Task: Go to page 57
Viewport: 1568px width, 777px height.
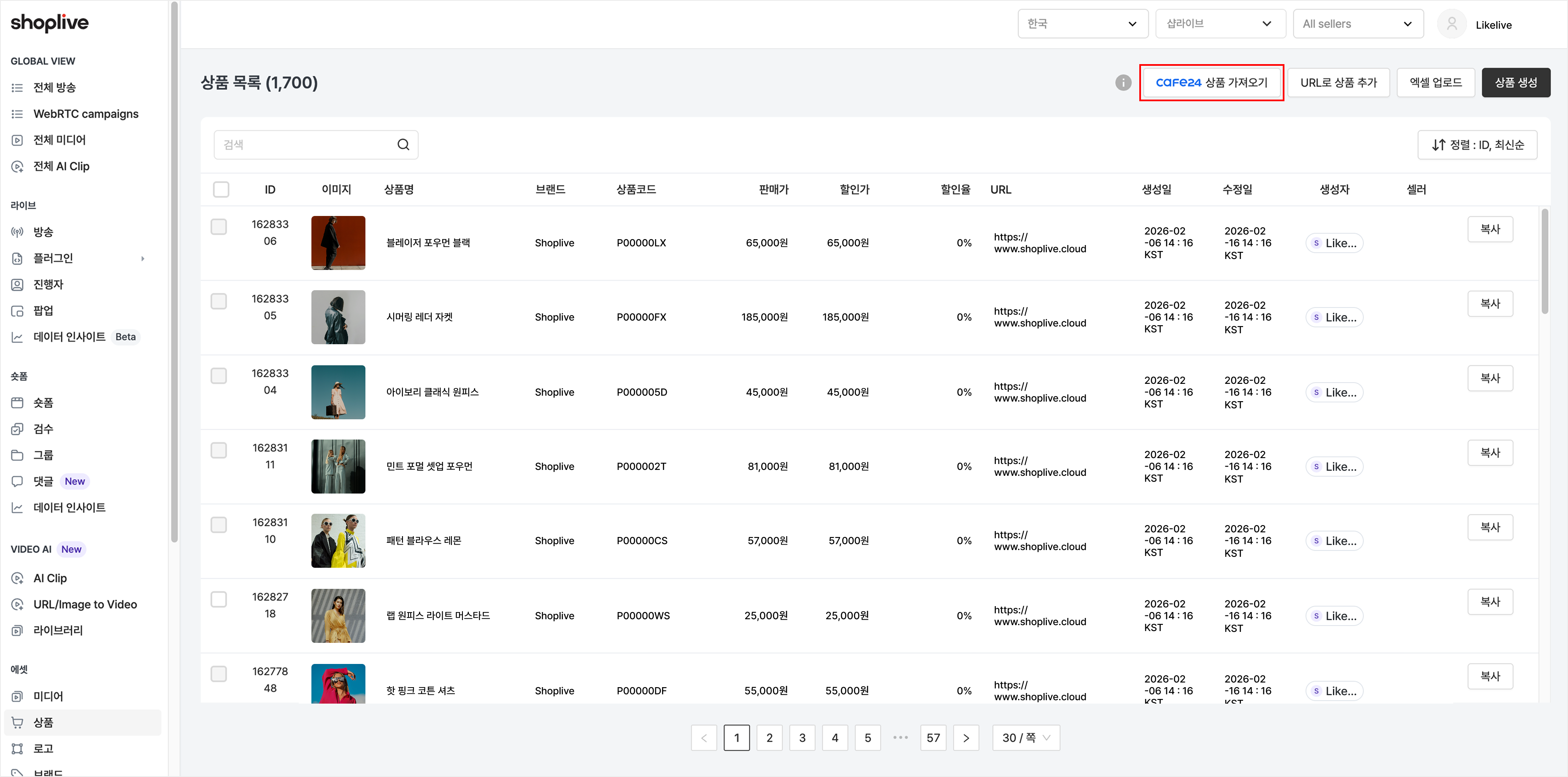Action: (933, 737)
